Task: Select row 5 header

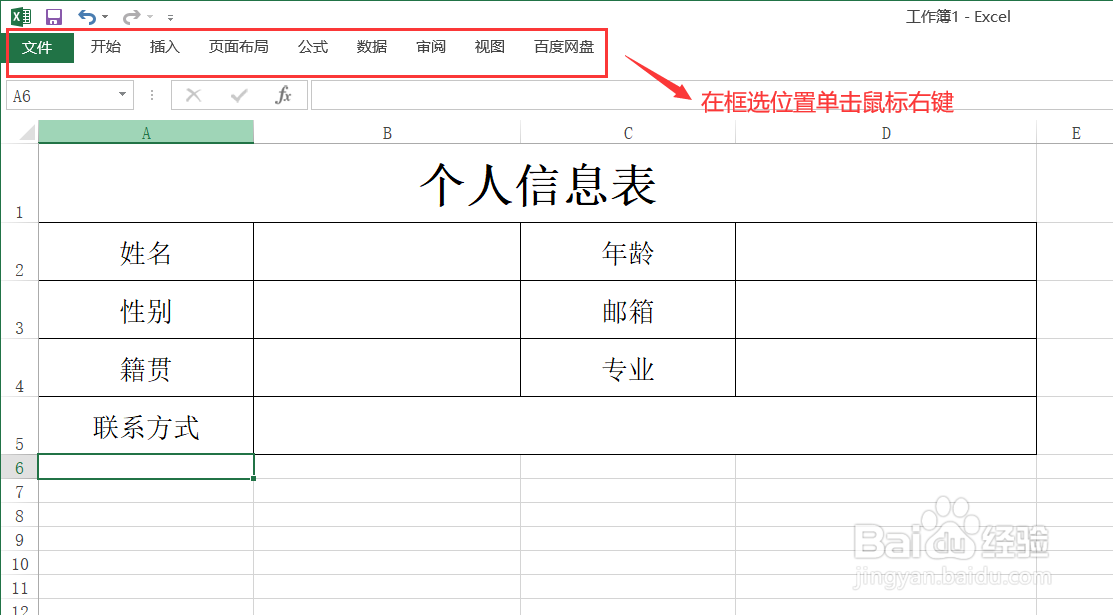Action: click(x=19, y=425)
